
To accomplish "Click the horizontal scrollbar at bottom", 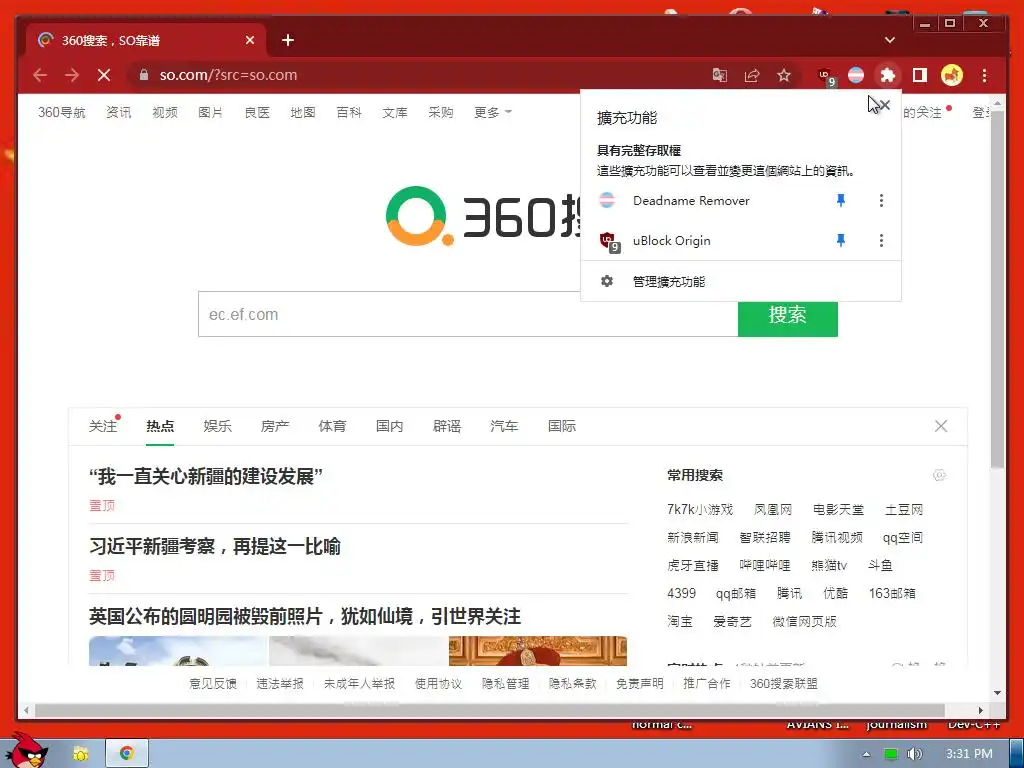I will pos(490,710).
